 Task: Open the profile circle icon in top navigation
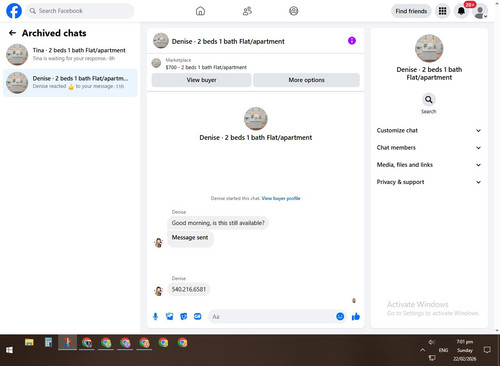[294, 11]
